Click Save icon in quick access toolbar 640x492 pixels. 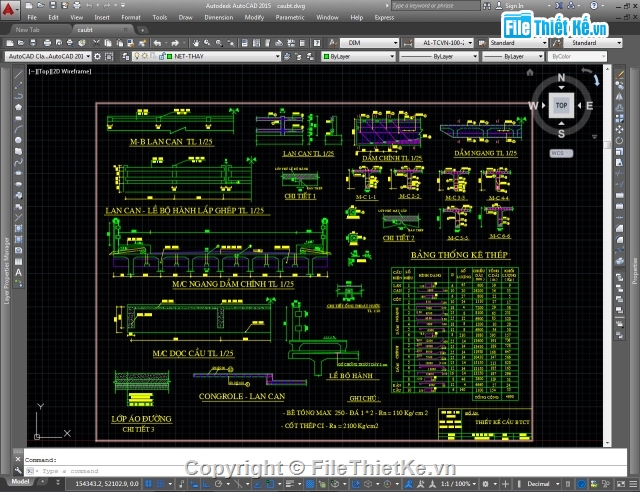pos(52,5)
